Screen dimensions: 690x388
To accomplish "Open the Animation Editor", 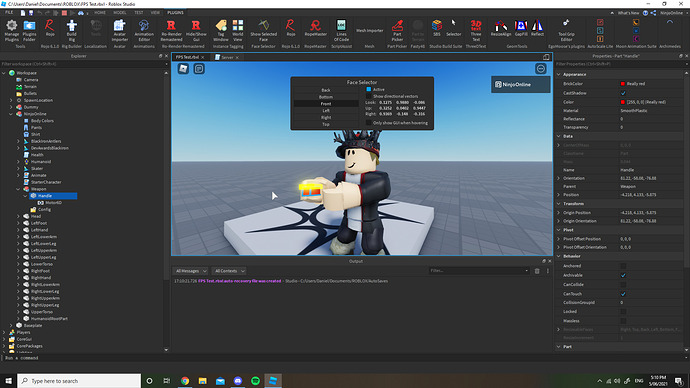I will [x=144, y=30].
